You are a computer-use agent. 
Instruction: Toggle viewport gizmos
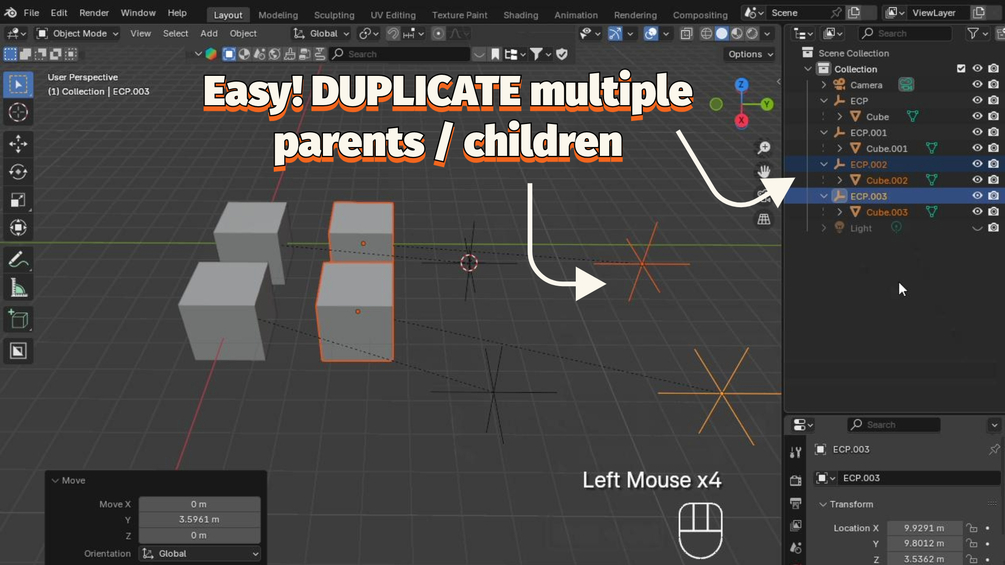pos(615,33)
